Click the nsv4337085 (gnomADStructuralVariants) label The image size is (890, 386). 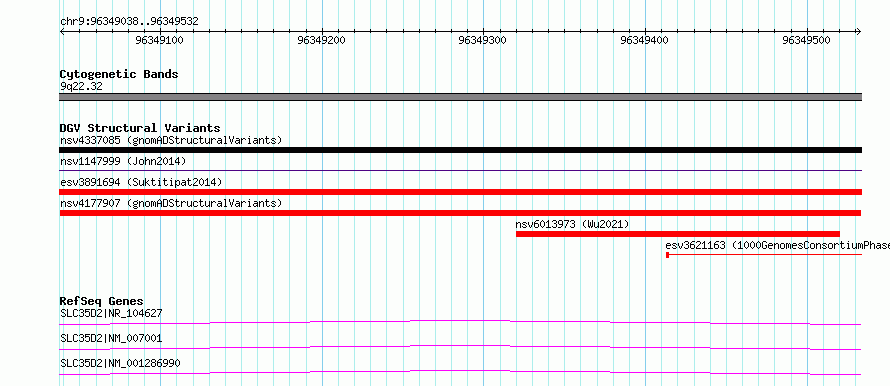click(x=171, y=140)
